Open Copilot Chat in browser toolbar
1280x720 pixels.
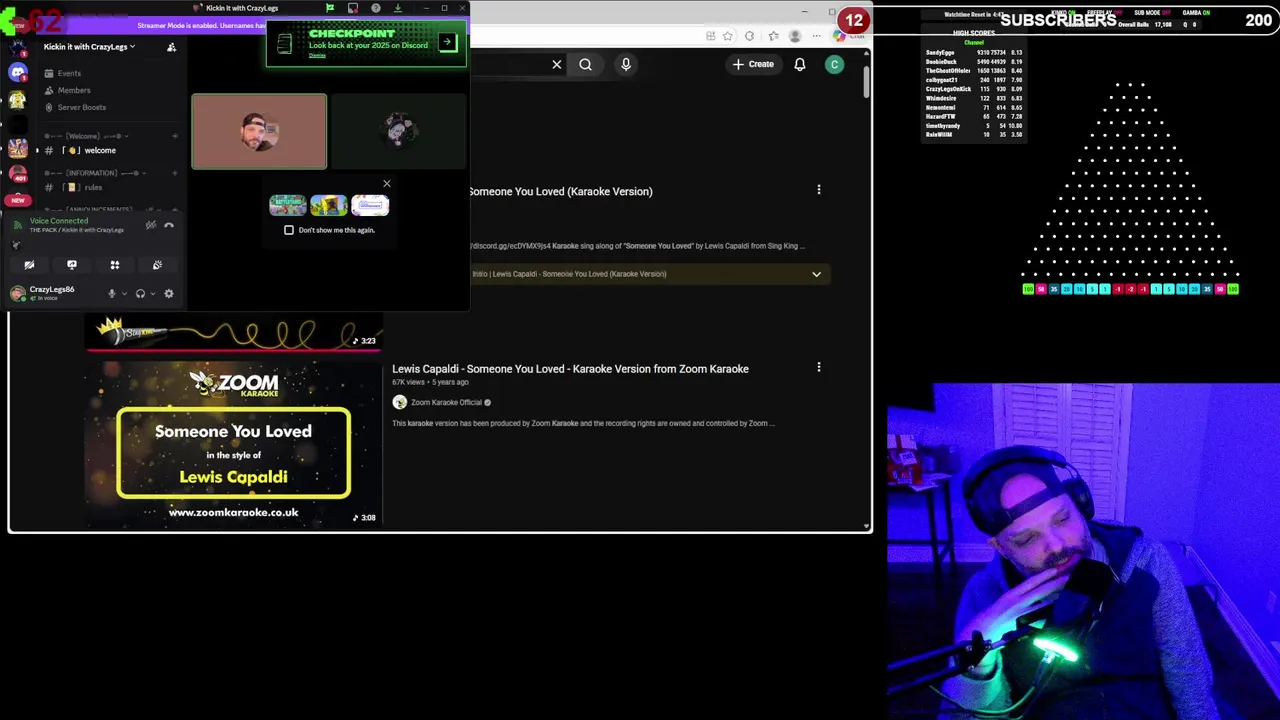(x=850, y=36)
